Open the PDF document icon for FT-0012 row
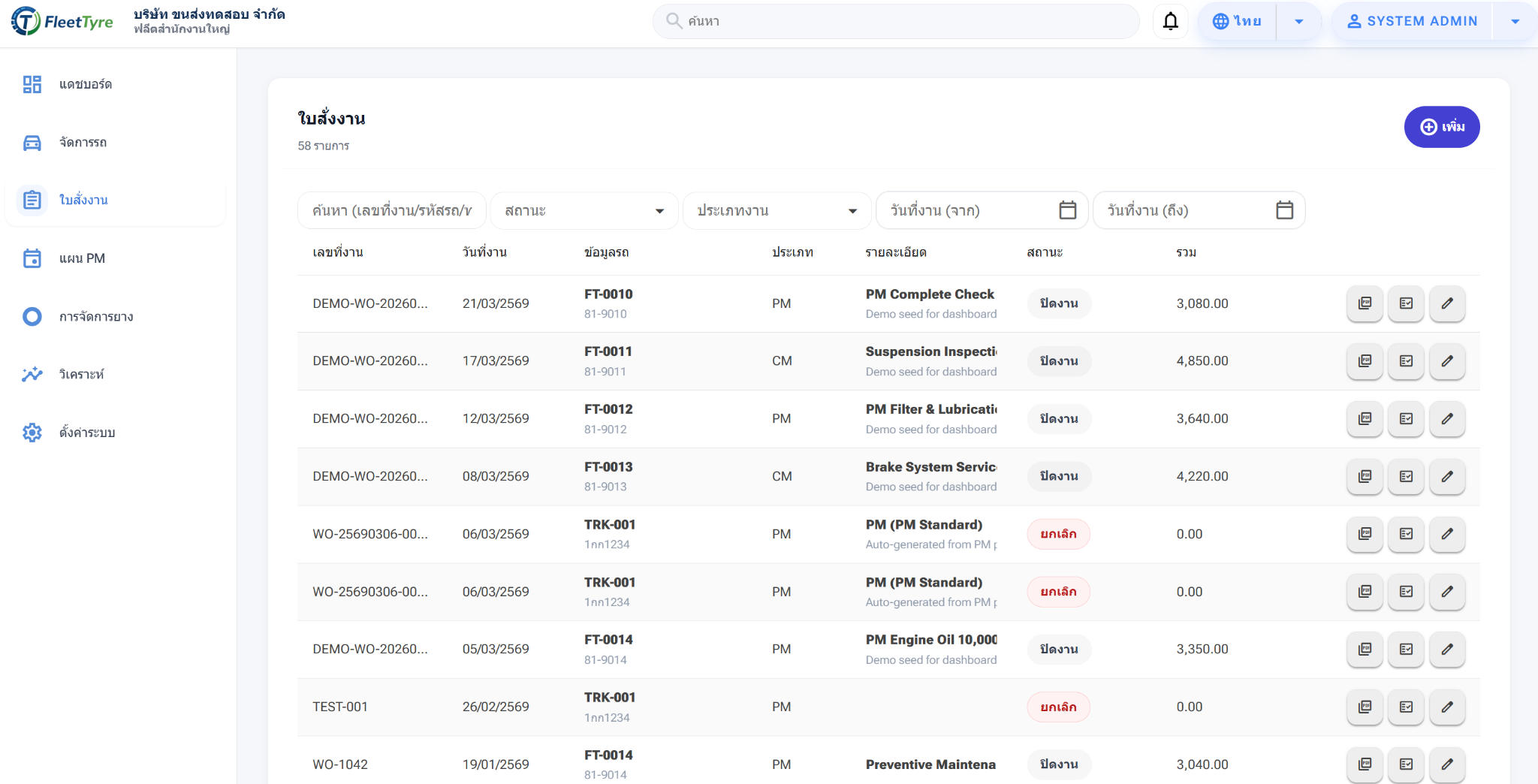Viewport: 1538px width, 784px height. tap(1365, 419)
